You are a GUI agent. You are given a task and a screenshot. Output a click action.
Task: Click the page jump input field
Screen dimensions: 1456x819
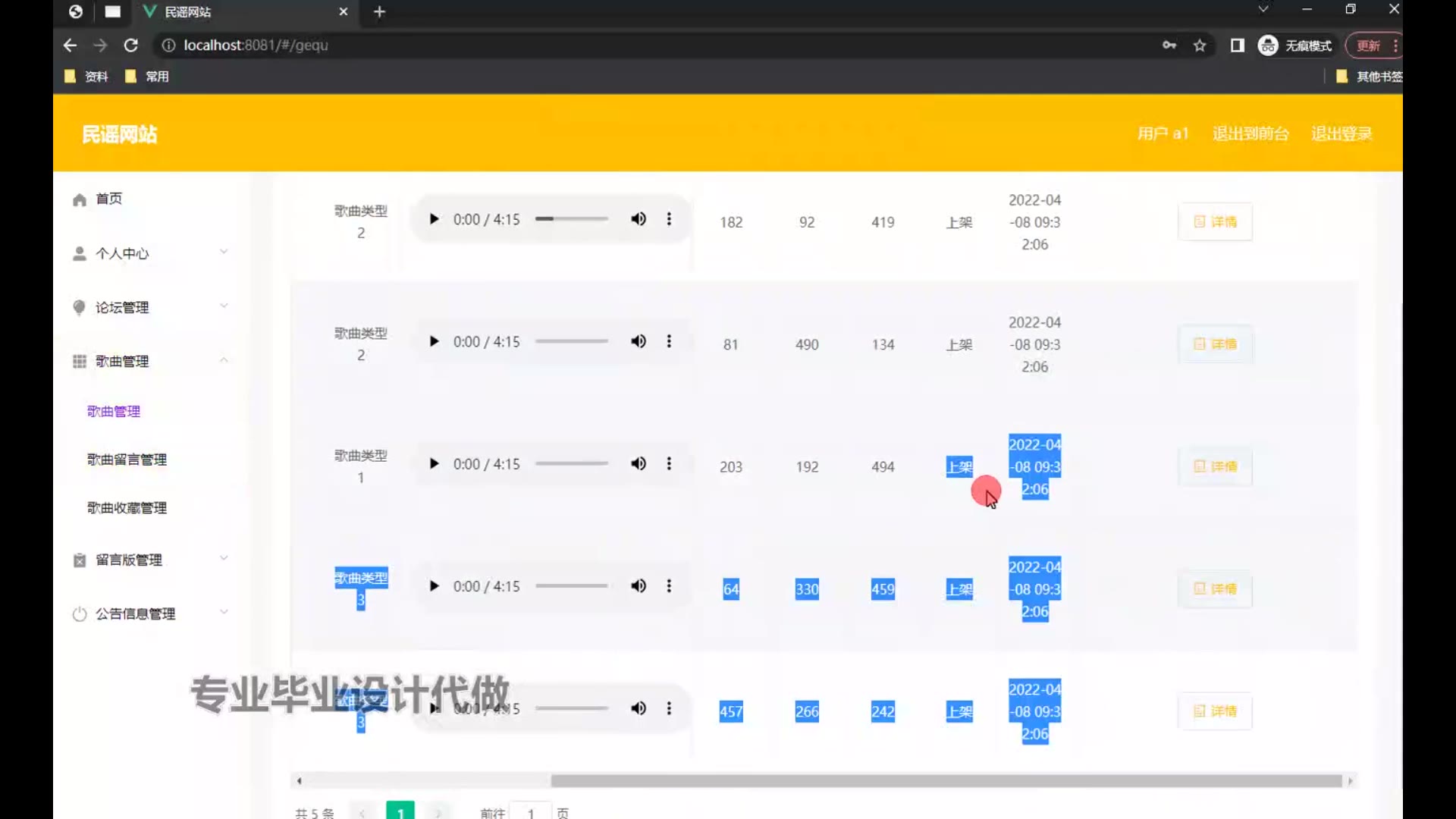531,813
